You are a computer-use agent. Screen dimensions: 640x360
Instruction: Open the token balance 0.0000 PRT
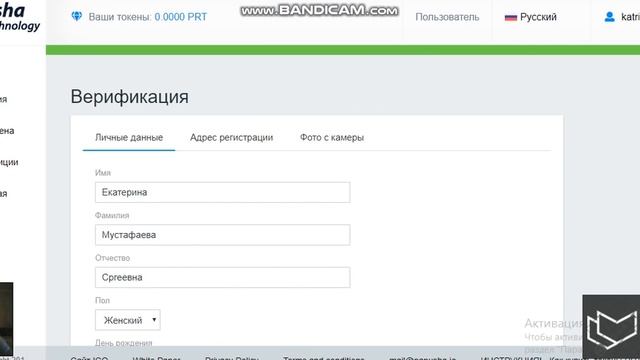click(x=180, y=17)
